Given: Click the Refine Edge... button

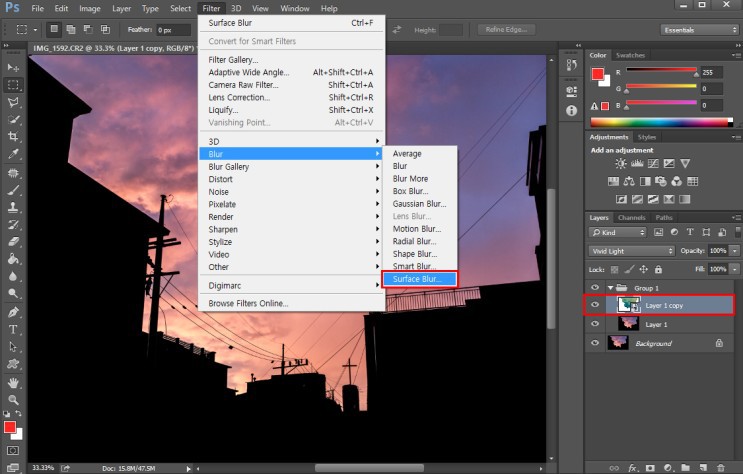Looking at the screenshot, I should click(x=507, y=30).
